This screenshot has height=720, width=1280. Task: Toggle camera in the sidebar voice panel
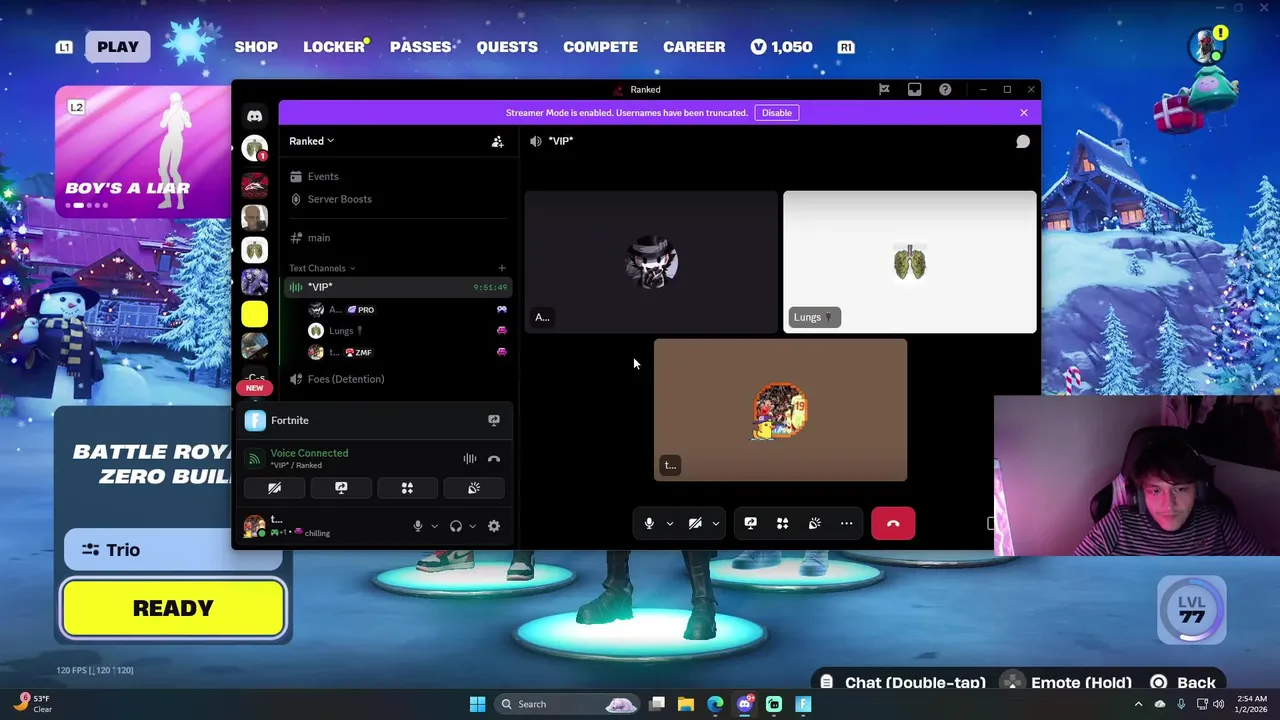pyautogui.click(x=274, y=488)
